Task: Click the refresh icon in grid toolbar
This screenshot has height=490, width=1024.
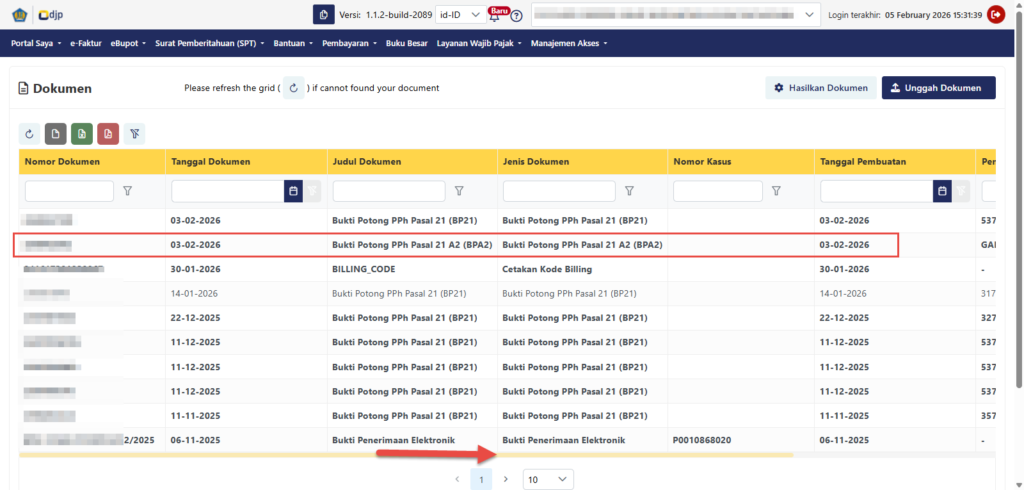Action: point(30,134)
